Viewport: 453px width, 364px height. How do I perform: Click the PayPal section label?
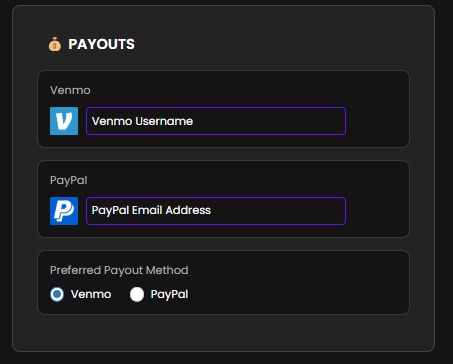click(x=69, y=180)
